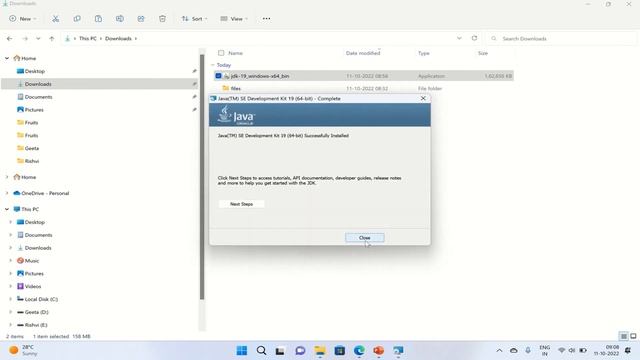Open recent locations chevron
This screenshot has height=360, width=640.
38,38
